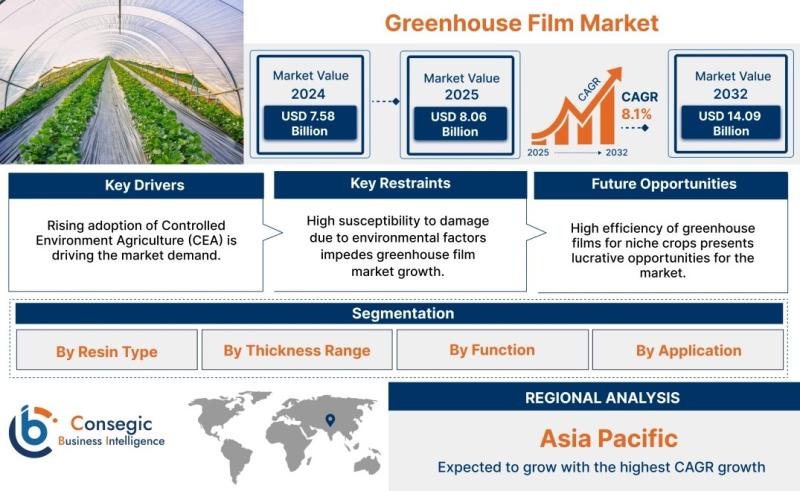The height and width of the screenshot is (491, 800).
Task: Click the arrow connector between 2024 and 2025 boxes
Action: [386, 102]
